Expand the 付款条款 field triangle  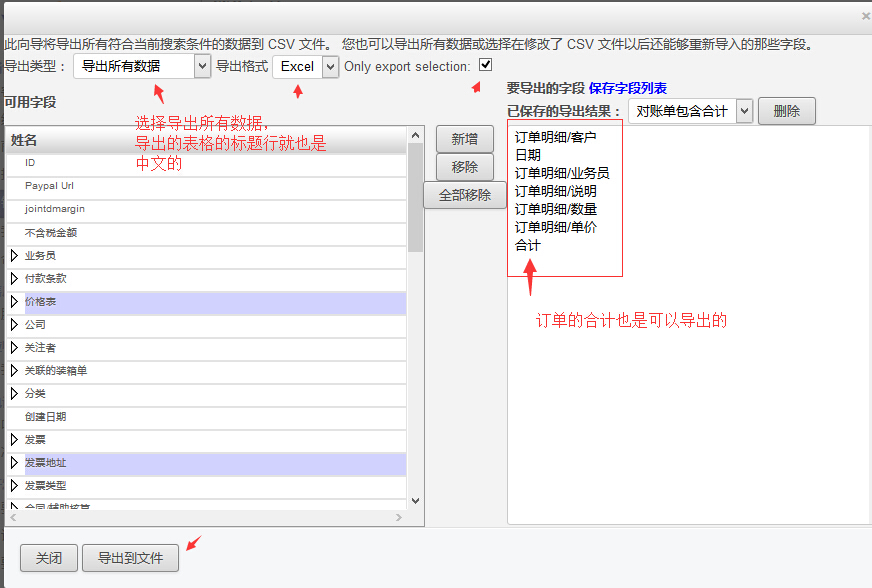(x=14, y=279)
